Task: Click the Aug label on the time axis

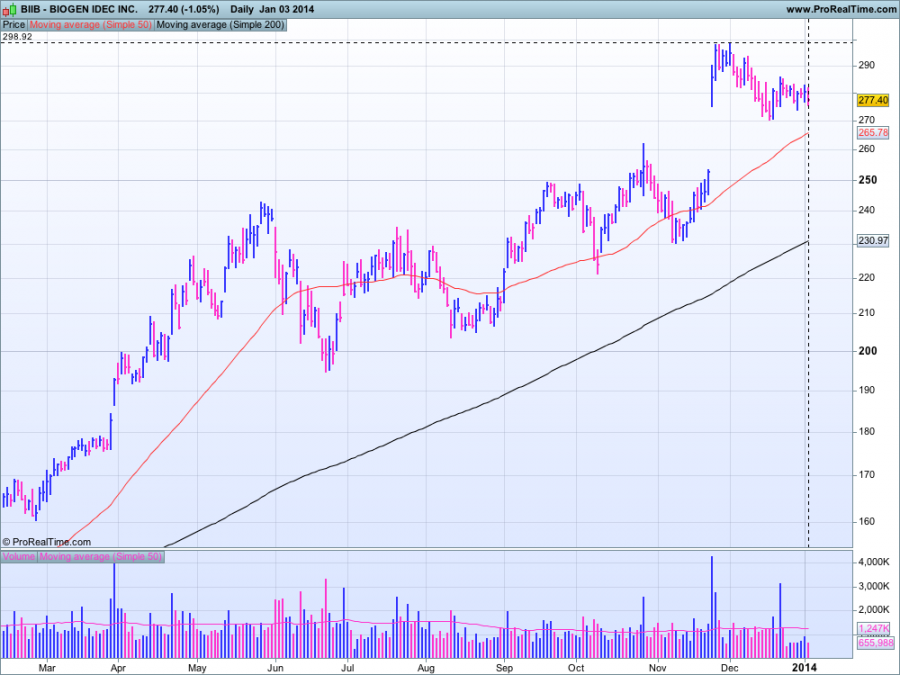Action: tap(426, 668)
